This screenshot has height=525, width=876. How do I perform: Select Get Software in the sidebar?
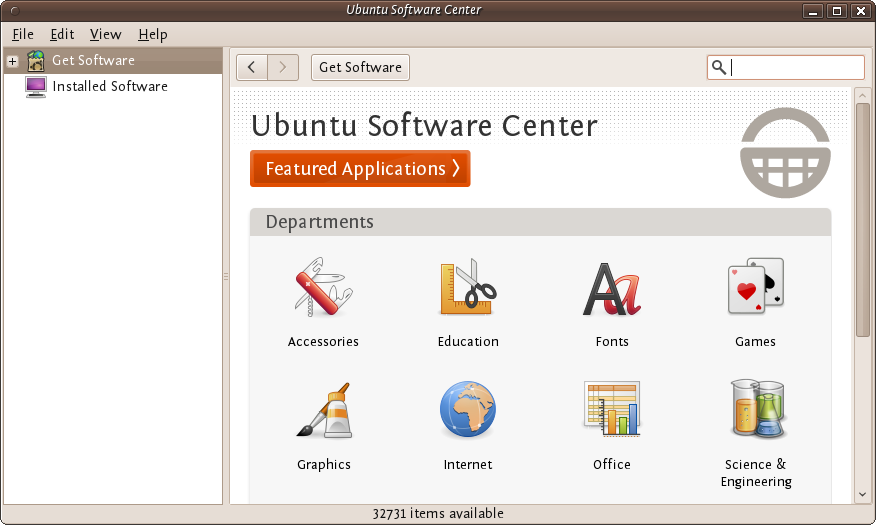(93, 60)
